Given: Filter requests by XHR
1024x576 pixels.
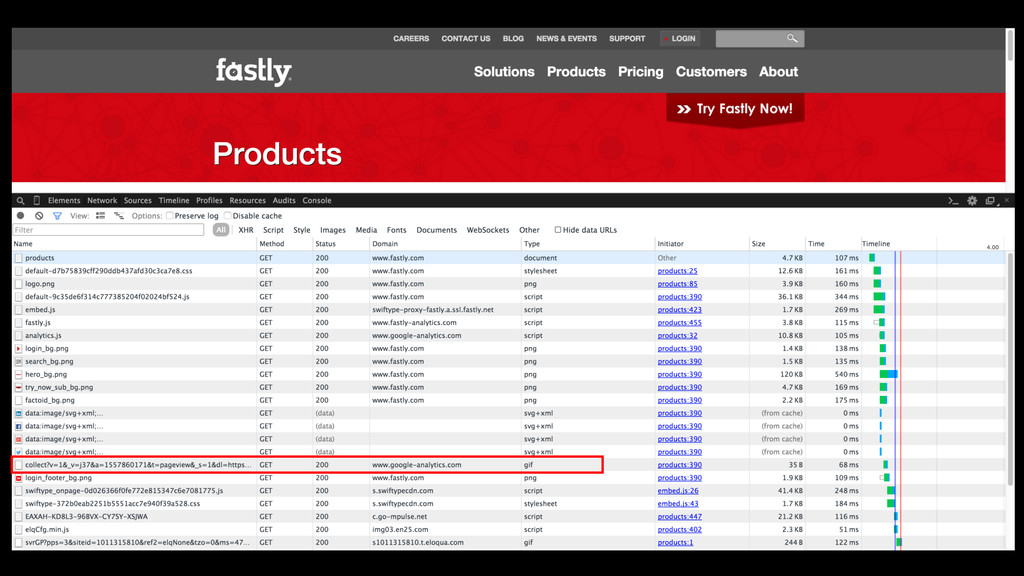Looking at the screenshot, I should (246, 230).
